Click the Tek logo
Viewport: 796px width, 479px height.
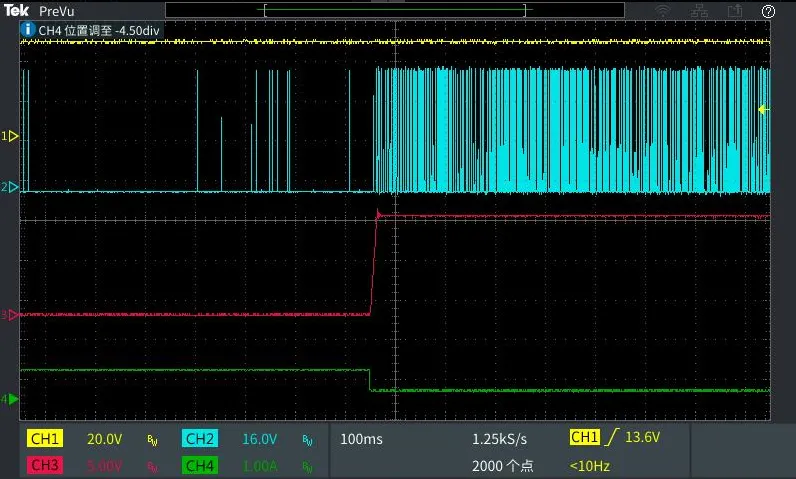(17, 10)
